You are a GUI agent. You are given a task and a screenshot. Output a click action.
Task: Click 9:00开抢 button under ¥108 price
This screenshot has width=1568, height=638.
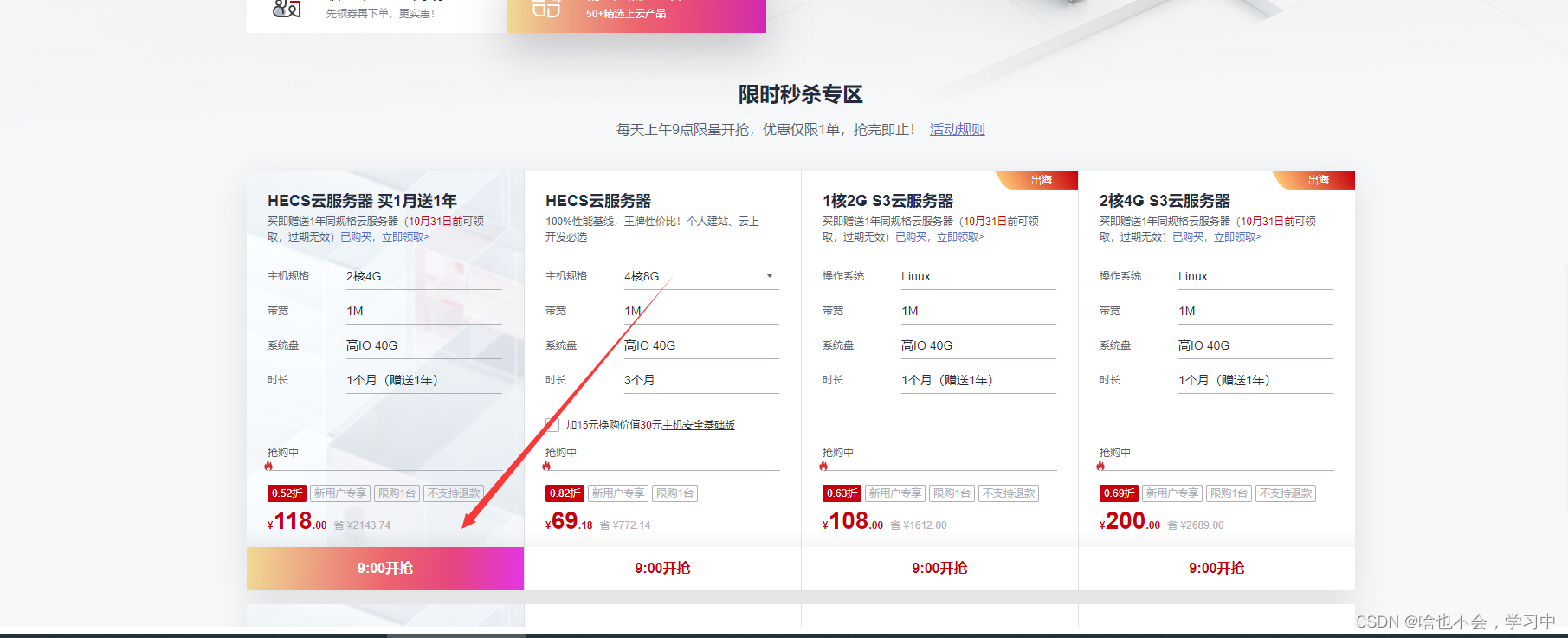point(939,569)
